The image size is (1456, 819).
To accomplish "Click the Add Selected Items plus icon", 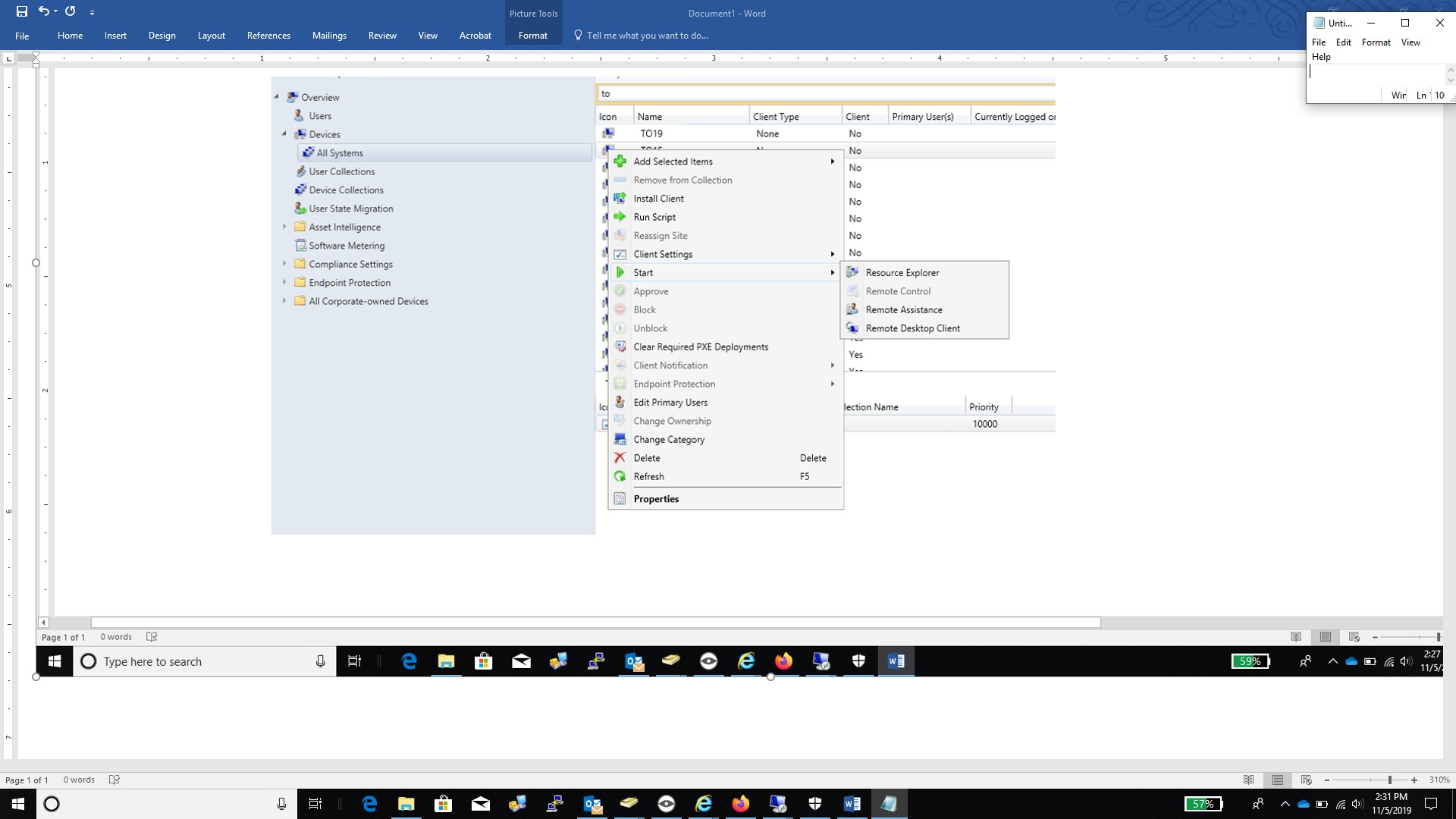I will point(620,162).
